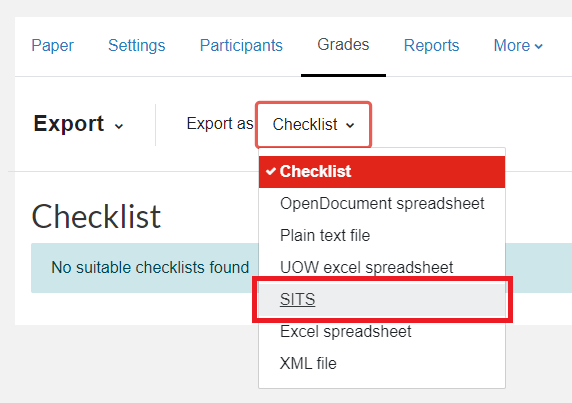This screenshot has width=572, height=403.
Task: Open the Participants tab
Action: (241, 46)
